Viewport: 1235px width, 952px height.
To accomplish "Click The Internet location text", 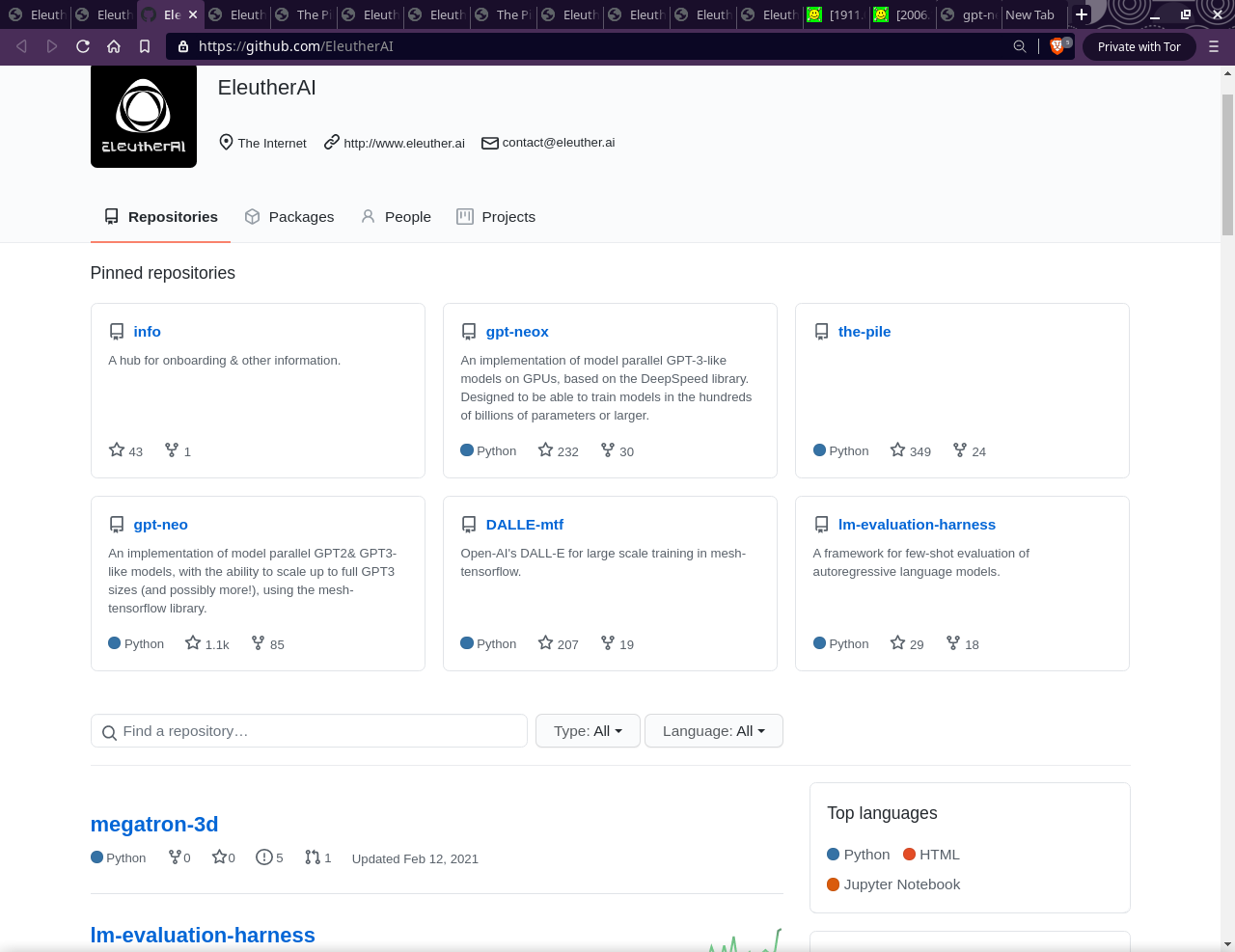I will click(272, 143).
